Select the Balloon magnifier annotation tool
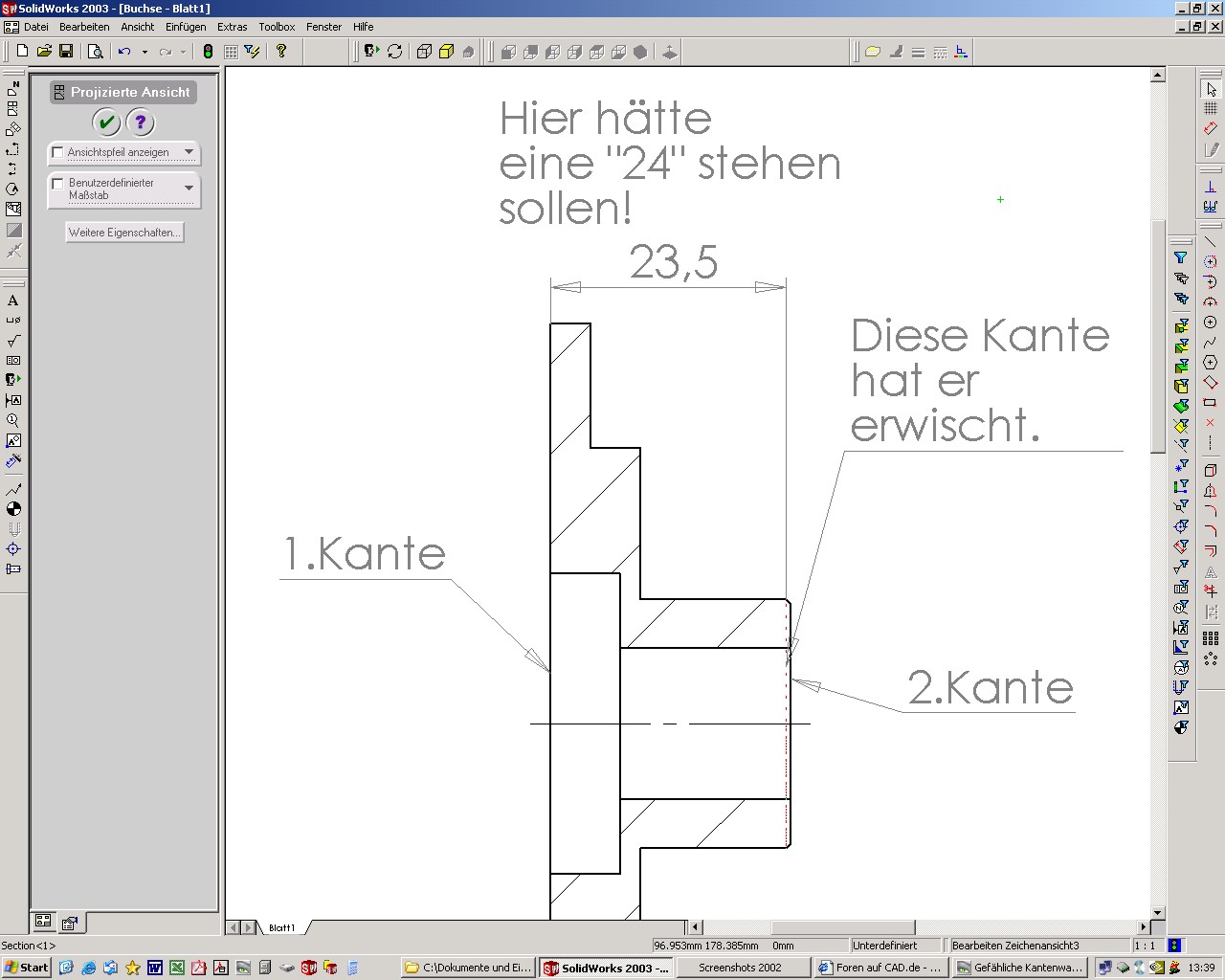Viewport: 1225px width, 980px height. tap(13, 420)
